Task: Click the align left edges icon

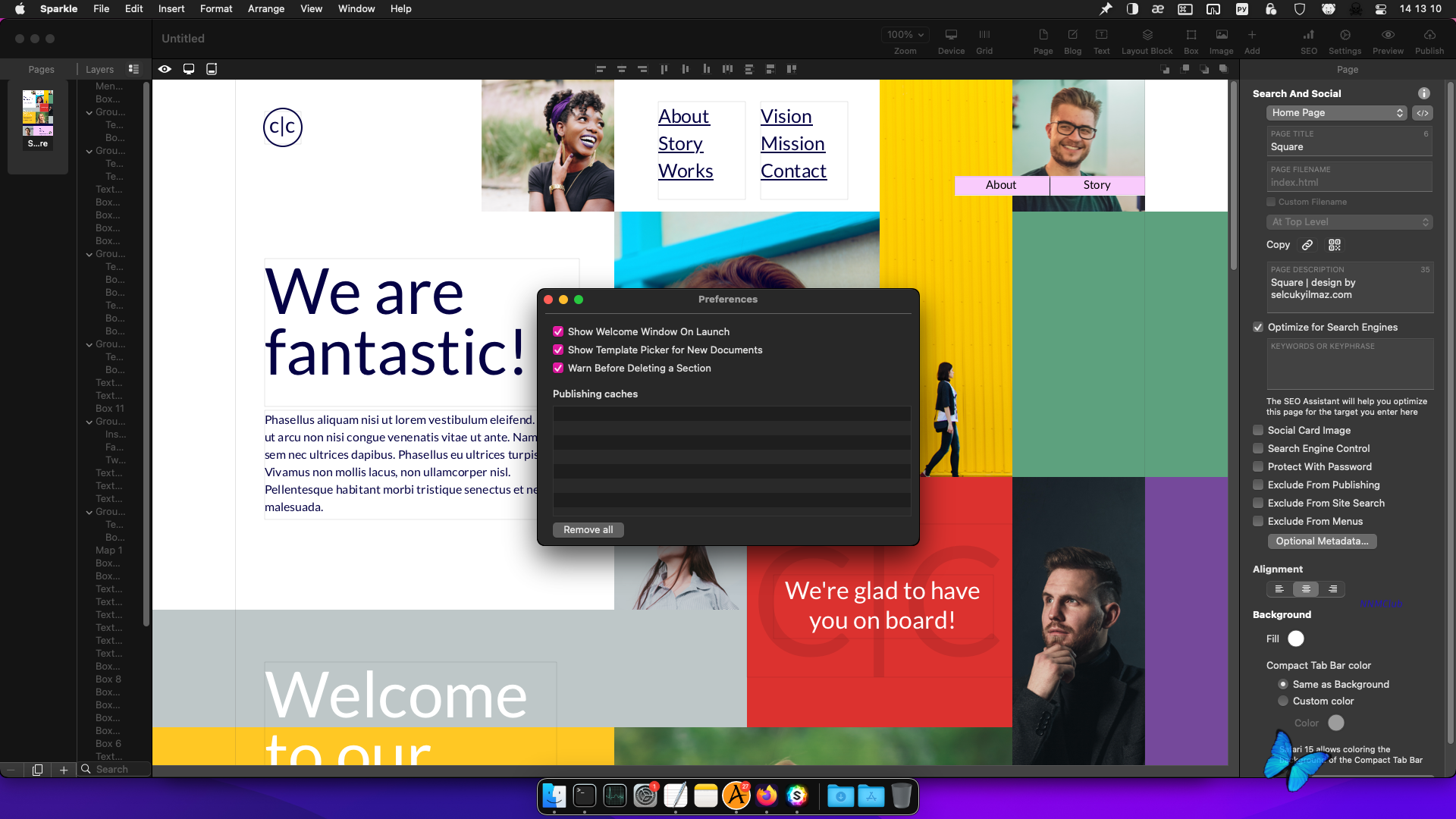Action: click(601, 69)
